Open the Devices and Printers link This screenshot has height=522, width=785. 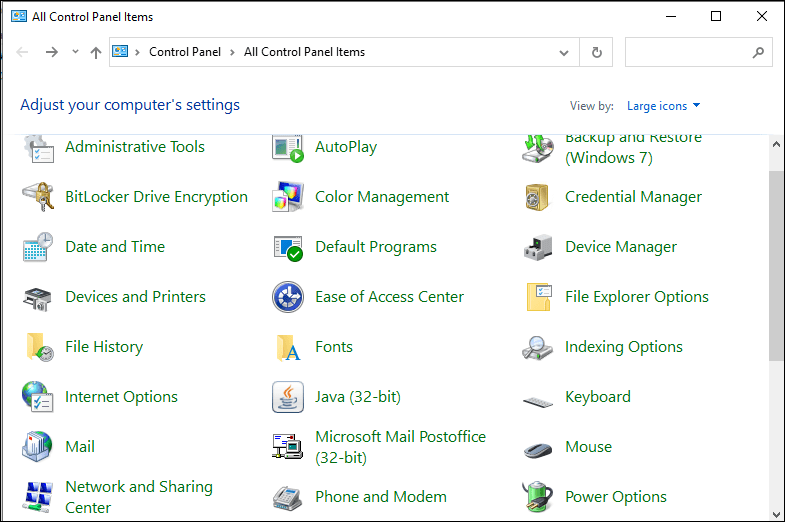coord(135,297)
